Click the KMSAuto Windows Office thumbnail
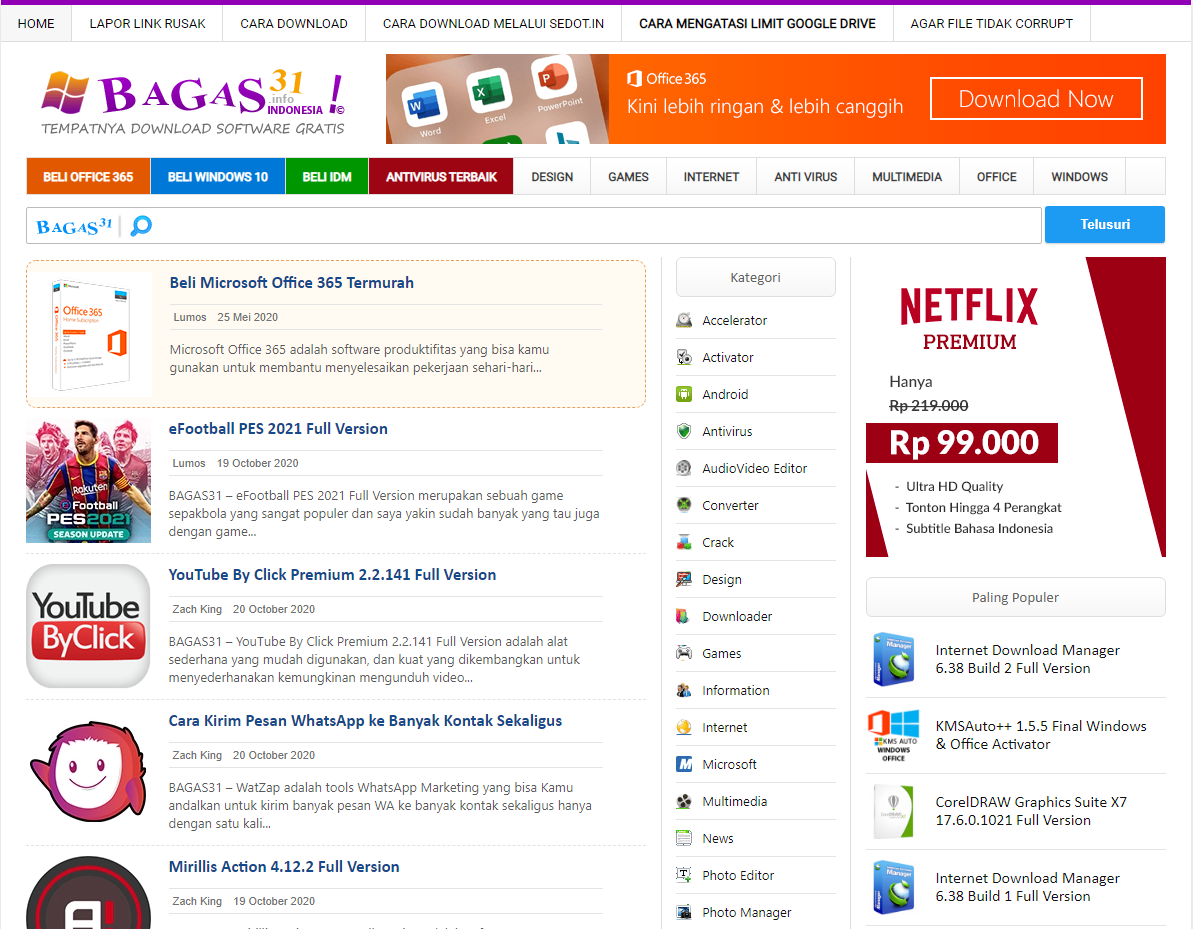Screen dimensions: 1193x929 click(894, 736)
